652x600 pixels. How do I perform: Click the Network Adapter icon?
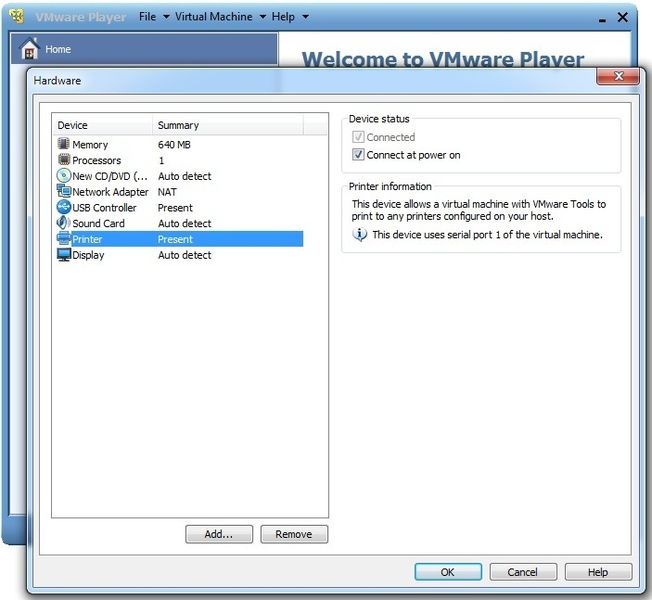[x=64, y=191]
